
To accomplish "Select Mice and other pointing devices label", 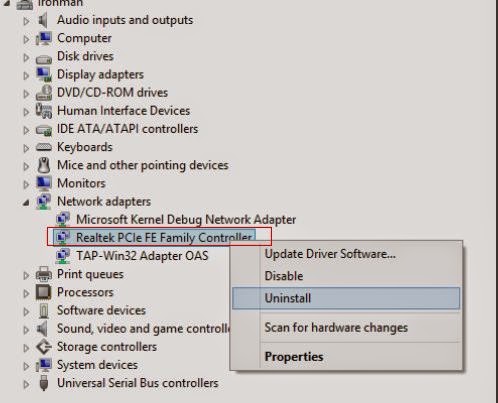I will tap(143, 165).
